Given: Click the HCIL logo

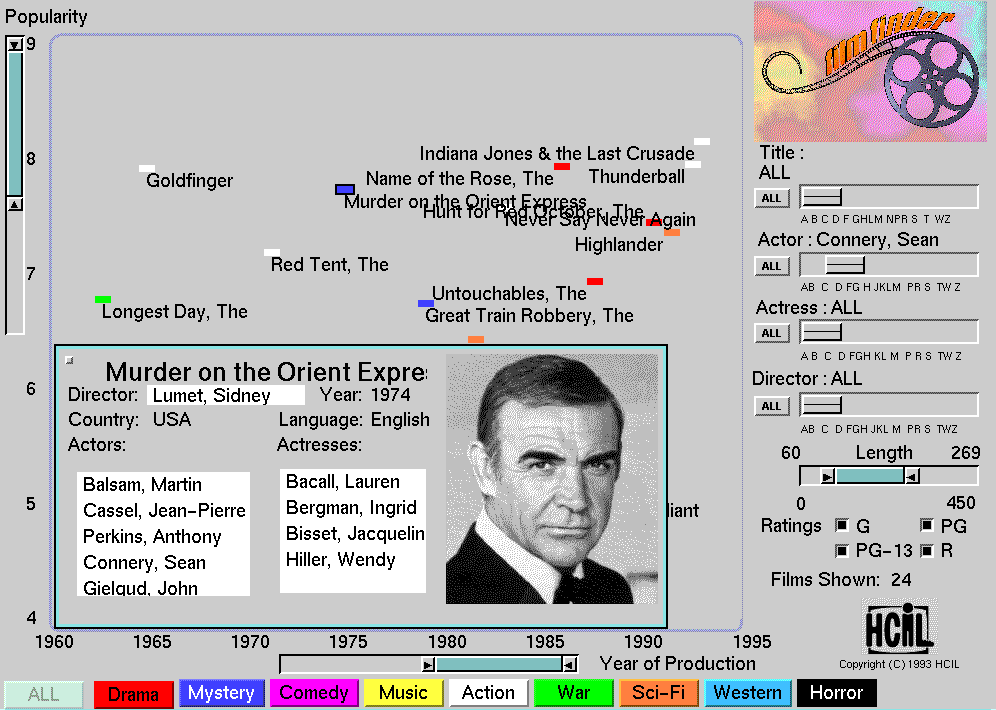Looking at the screenshot, I should tap(899, 627).
